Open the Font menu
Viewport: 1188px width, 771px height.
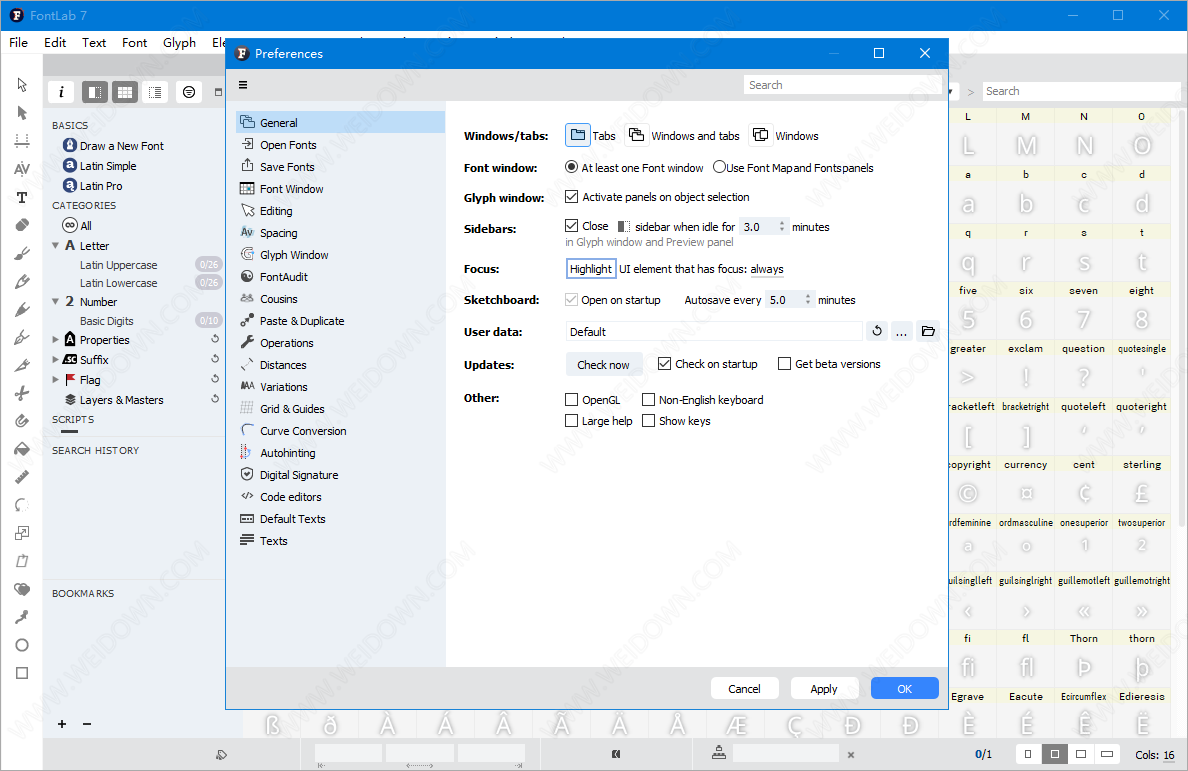pos(135,42)
